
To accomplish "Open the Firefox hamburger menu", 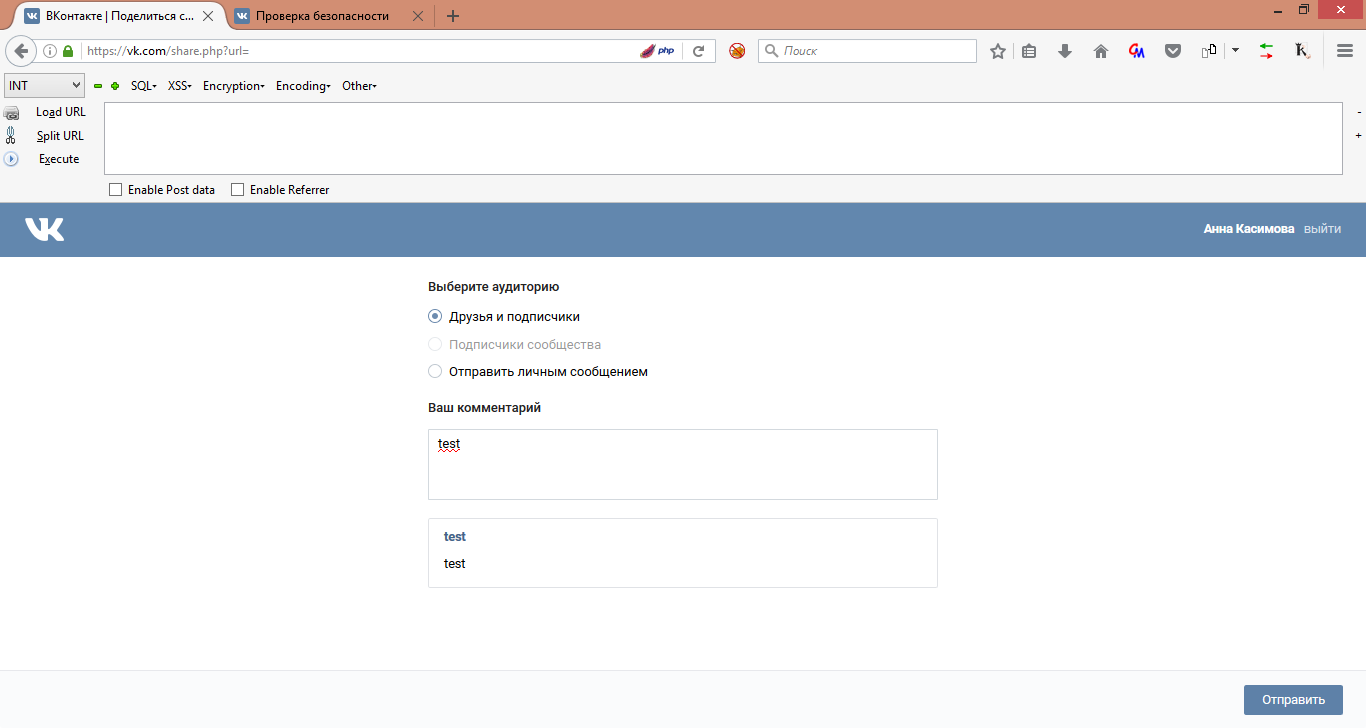I will click(1345, 51).
